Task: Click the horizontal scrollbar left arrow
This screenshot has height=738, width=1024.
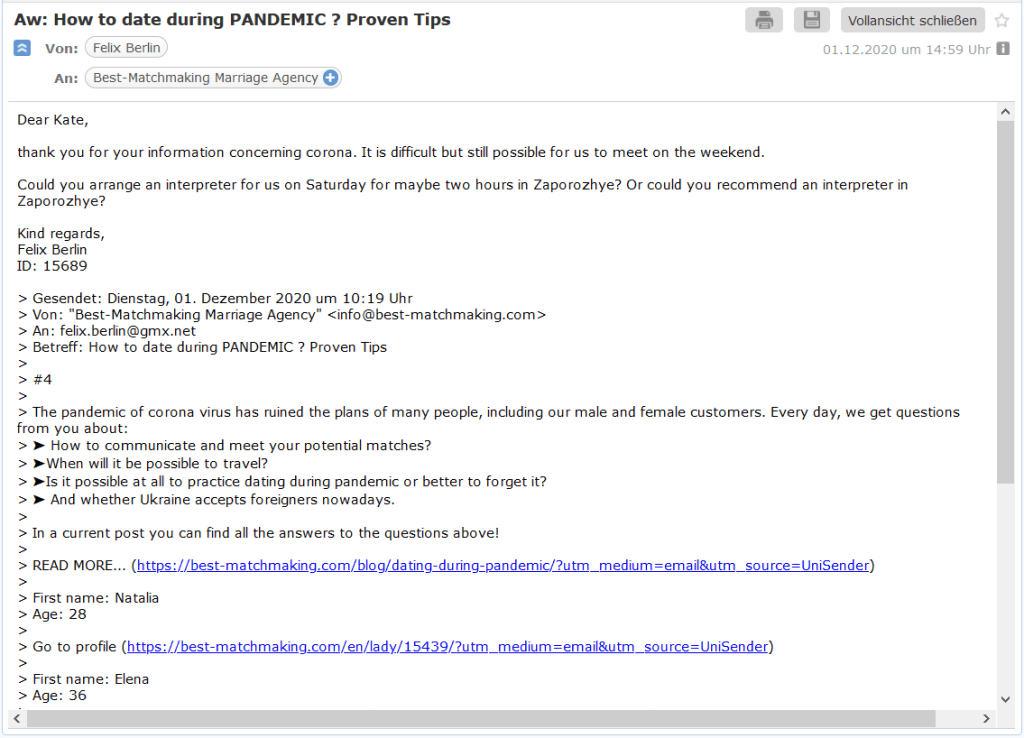Action: [17, 719]
